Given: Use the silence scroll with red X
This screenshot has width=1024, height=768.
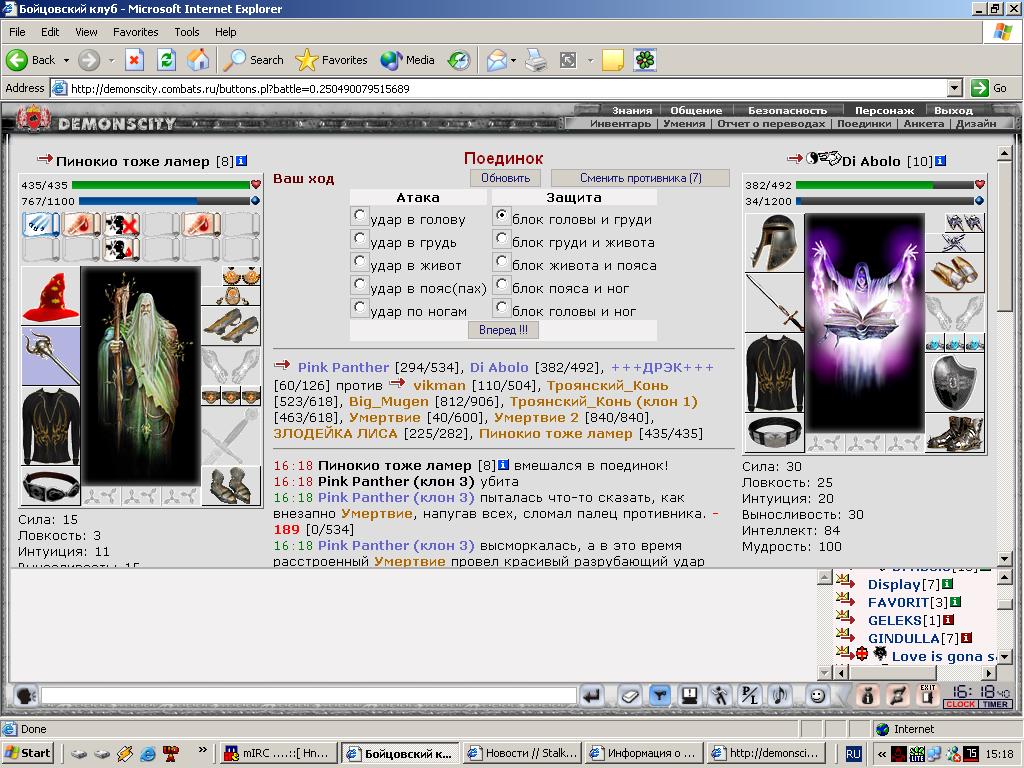Looking at the screenshot, I should pyautogui.click(x=122, y=225).
